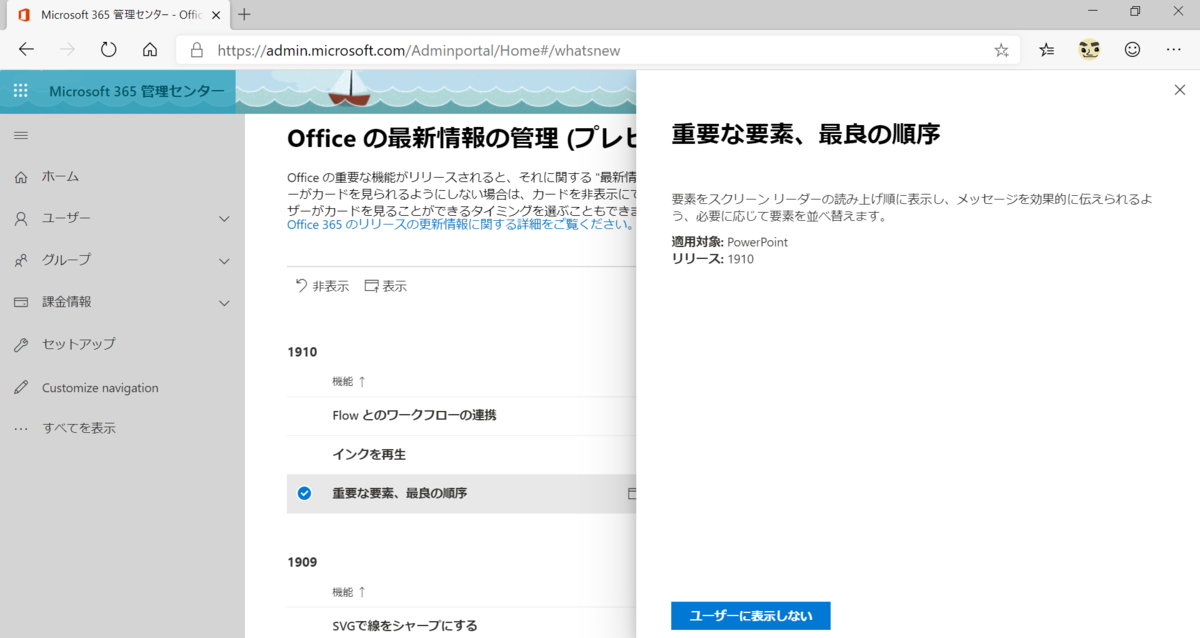Open the browser home page icon
The height and width of the screenshot is (638, 1200).
point(150,49)
